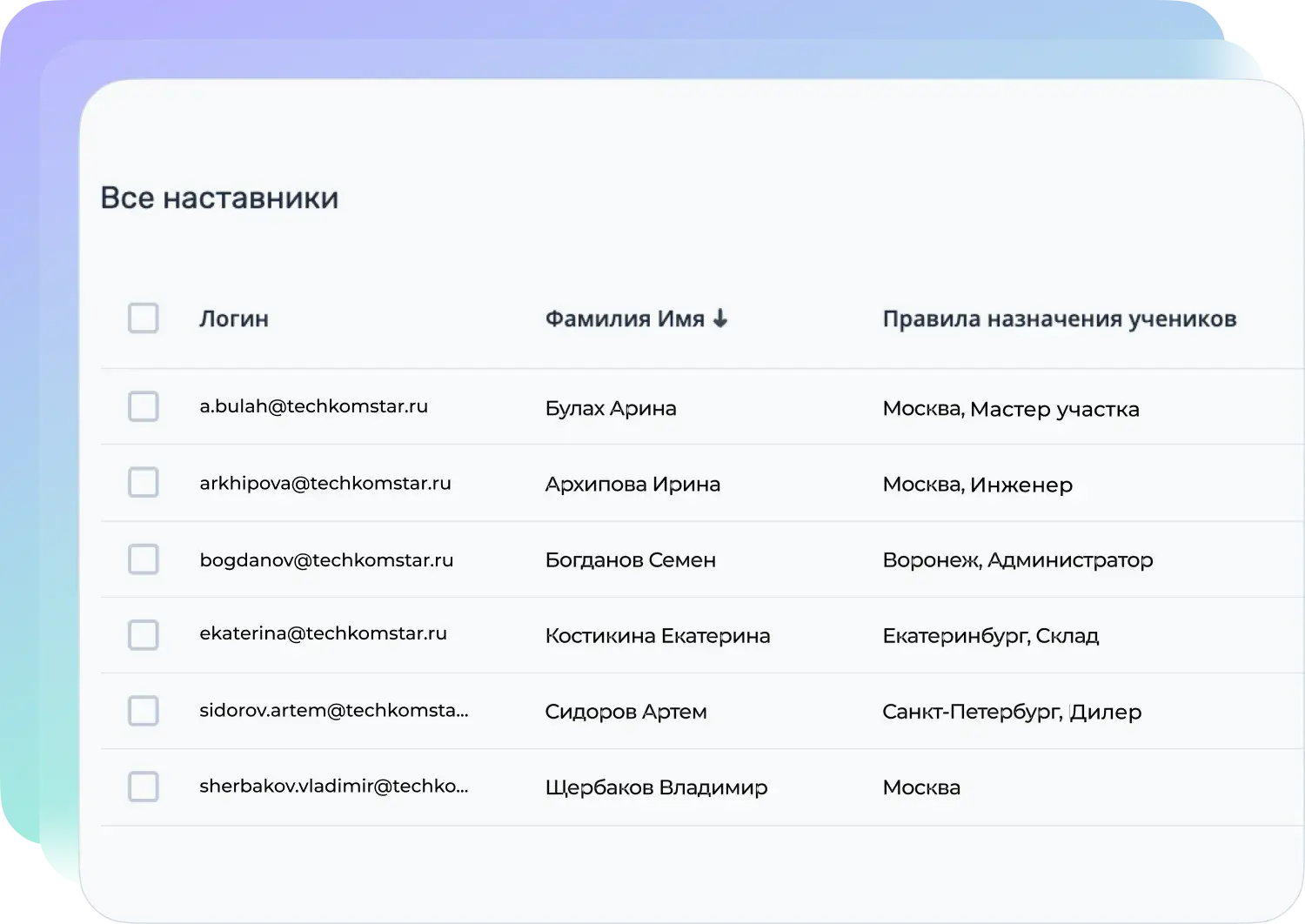The width and height of the screenshot is (1305, 924).
Task: Sort by the Логин column header
Action: [234, 319]
